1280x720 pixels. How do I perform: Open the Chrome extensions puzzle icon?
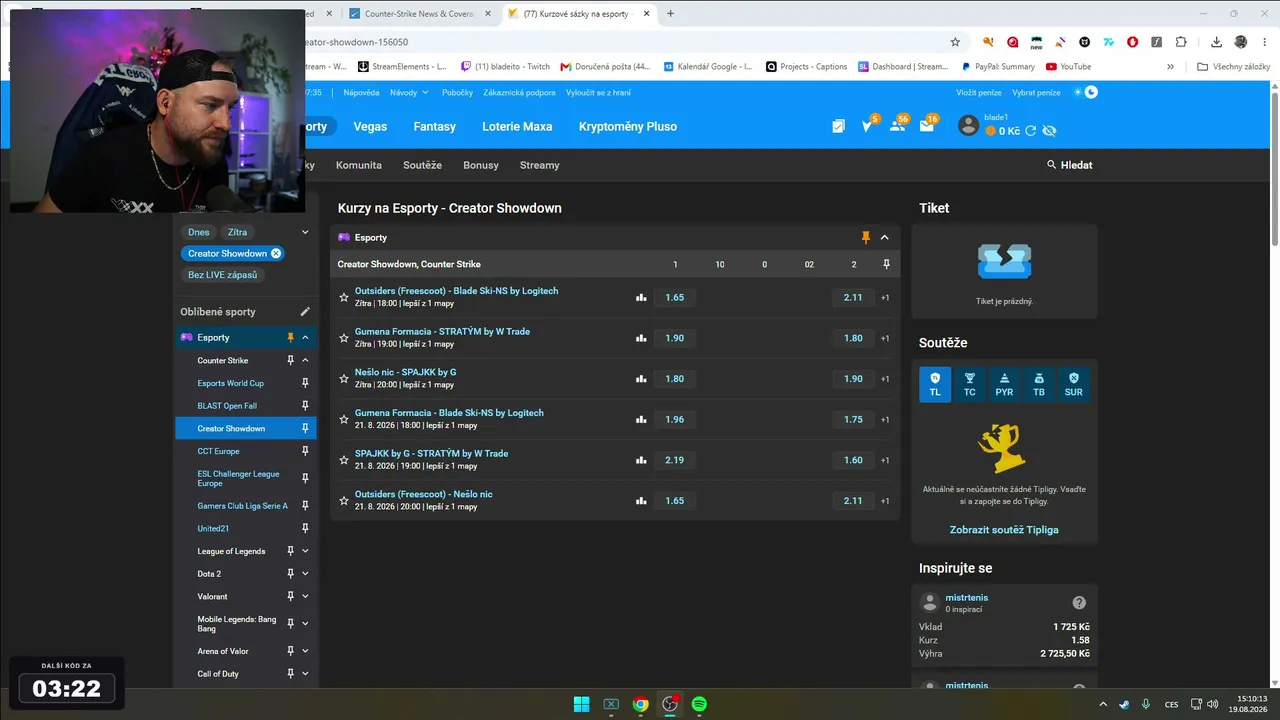(x=1181, y=42)
